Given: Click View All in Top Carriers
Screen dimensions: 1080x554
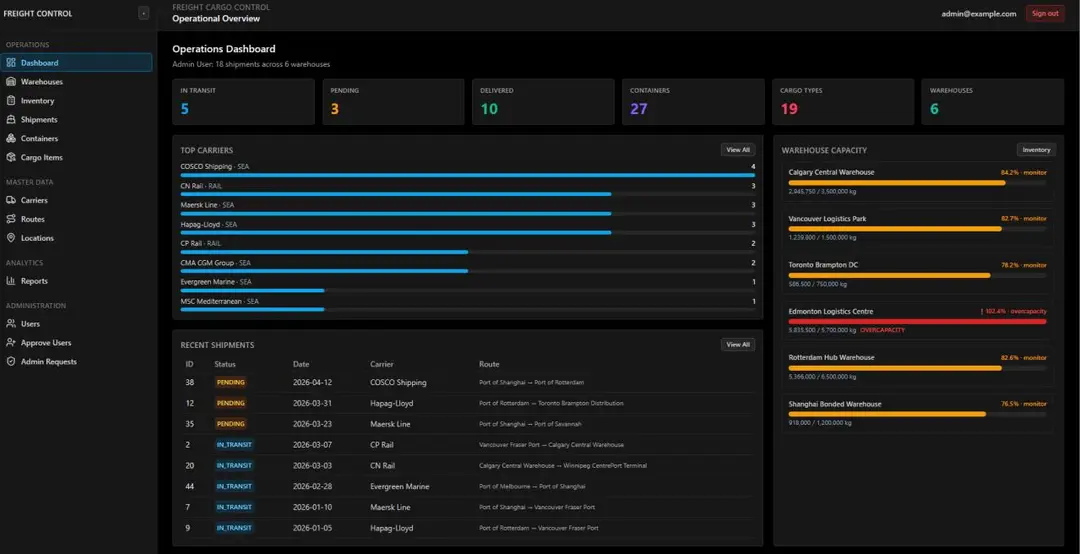Looking at the screenshot, I should coord(738,150).
